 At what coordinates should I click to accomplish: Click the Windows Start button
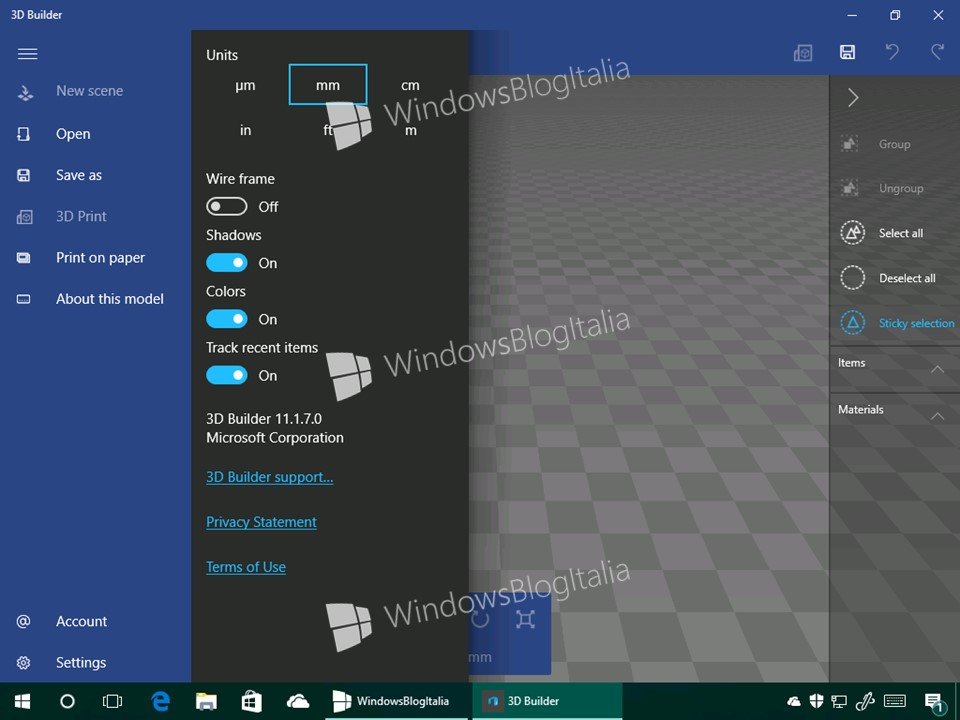[23, 701]
